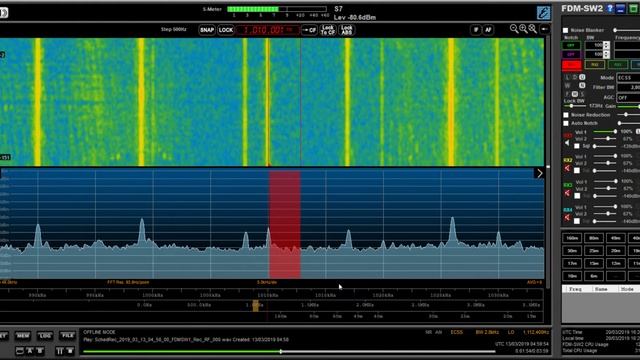The height and width of the screenshot is (360, 640).
Task: Click the third zoom magnifier icon
Action: pyautogui.click(x=533, y=29)
